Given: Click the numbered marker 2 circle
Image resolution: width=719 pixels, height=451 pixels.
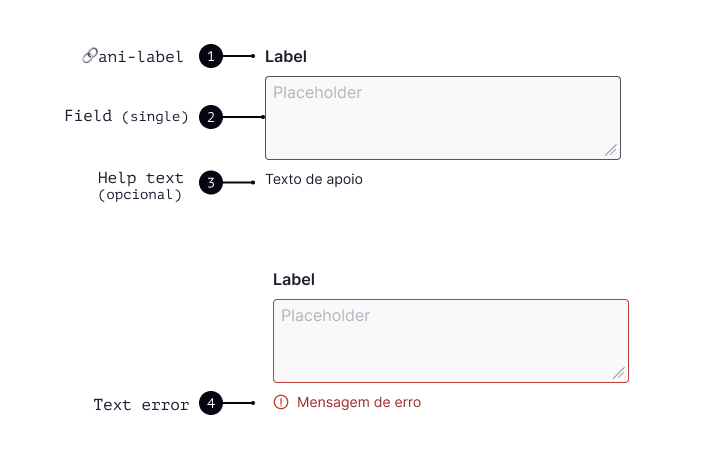Looking at the screenshot, I should [211, 117].
